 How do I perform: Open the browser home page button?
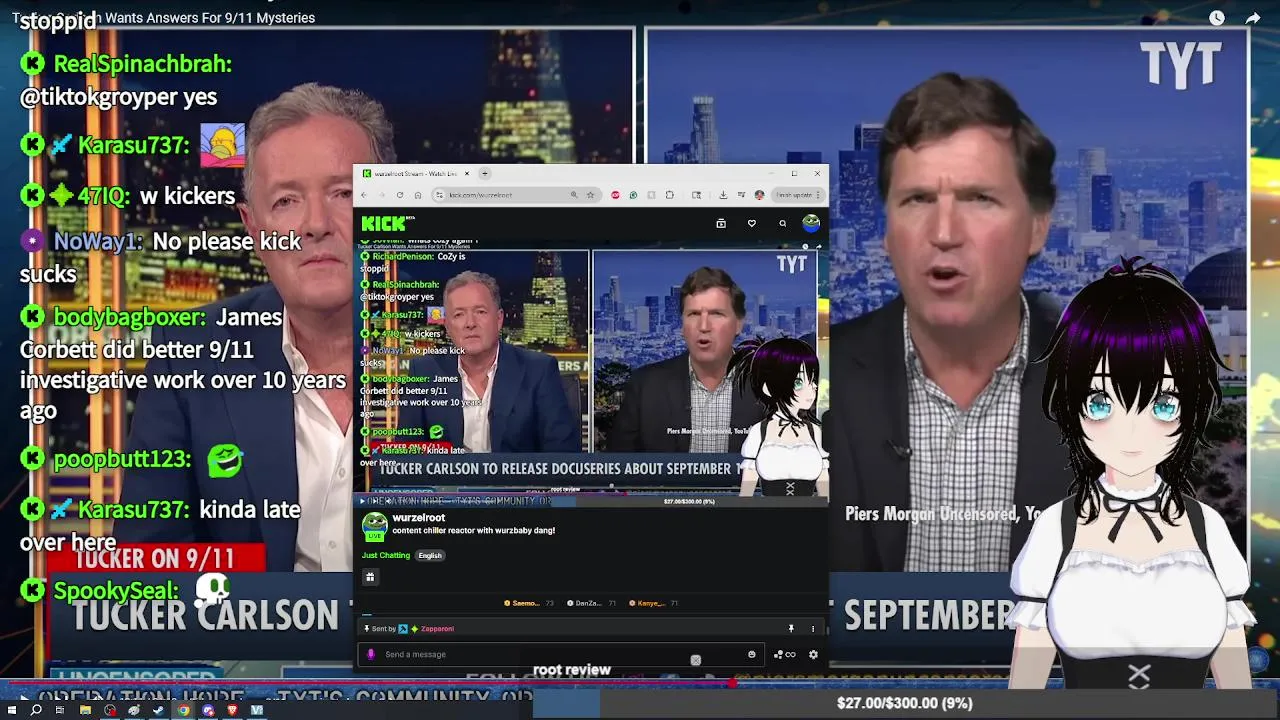click(418, 195)
